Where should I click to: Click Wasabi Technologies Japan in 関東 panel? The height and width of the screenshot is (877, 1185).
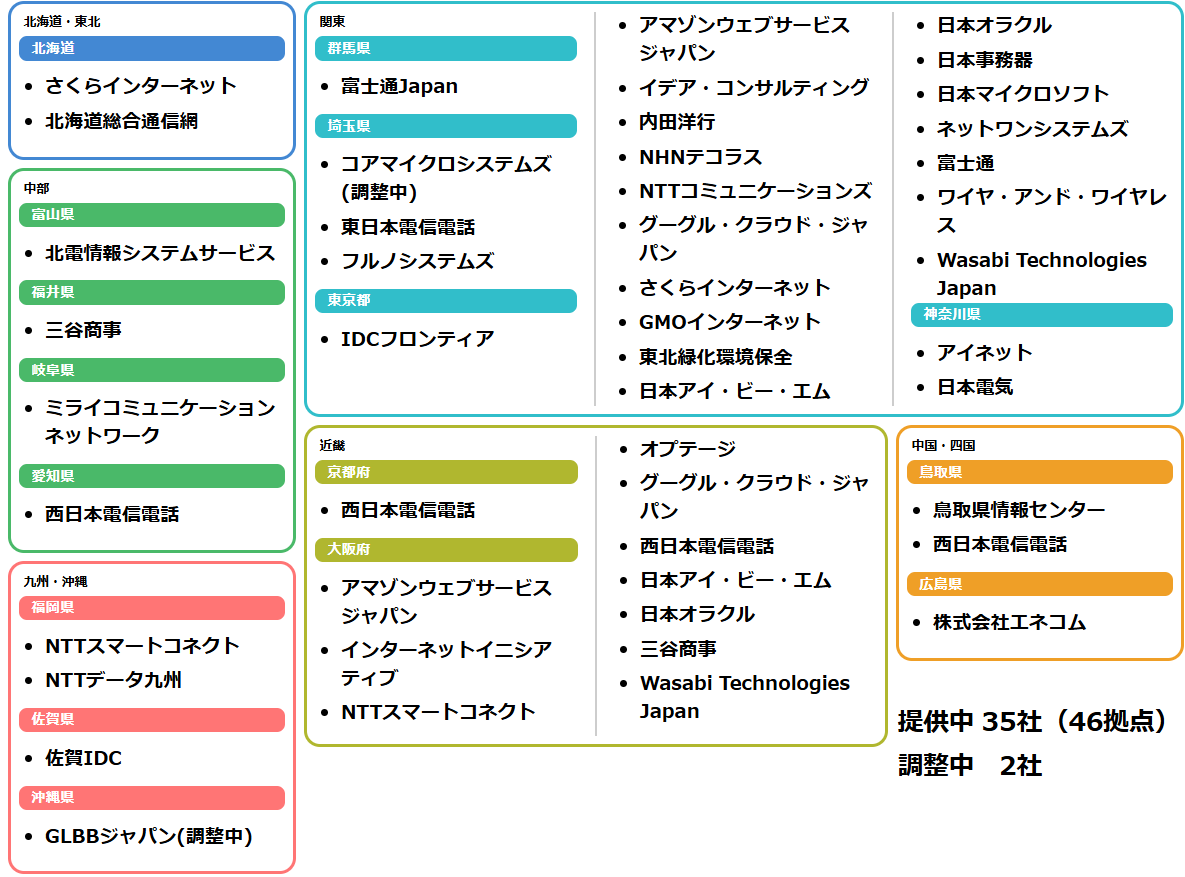[x=1042, y=274]
